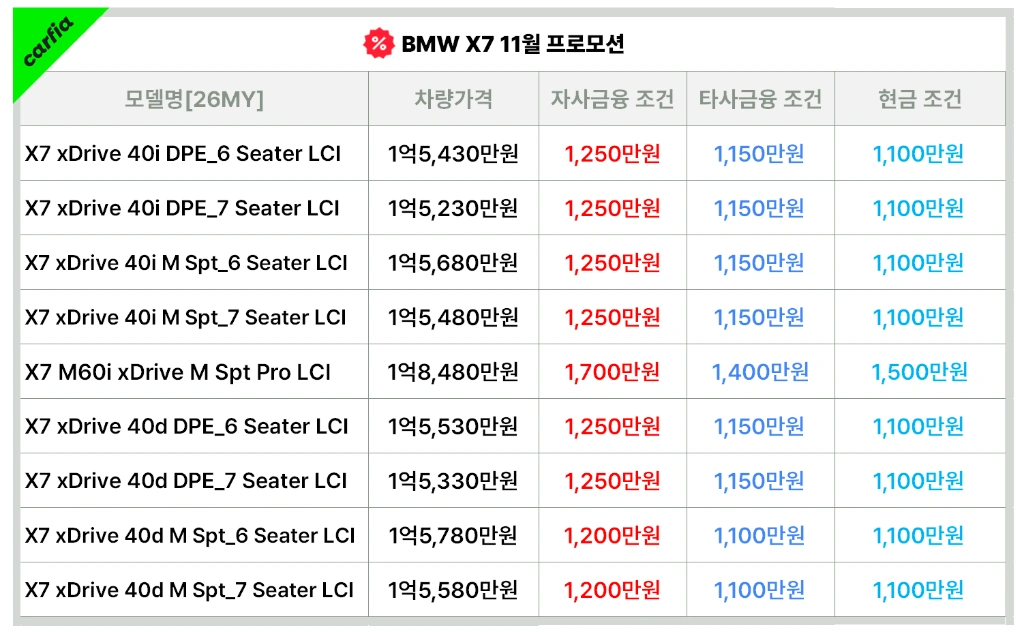Click the 1,500만원 cash discount value

(919, 372)
